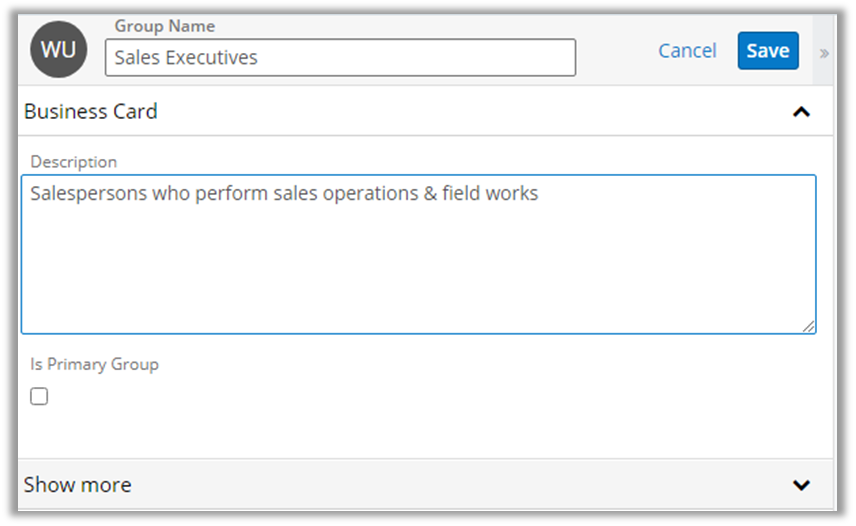Collapse the Business Card section arrow
The height and width of the screenshot is (526, 856).
801,112
